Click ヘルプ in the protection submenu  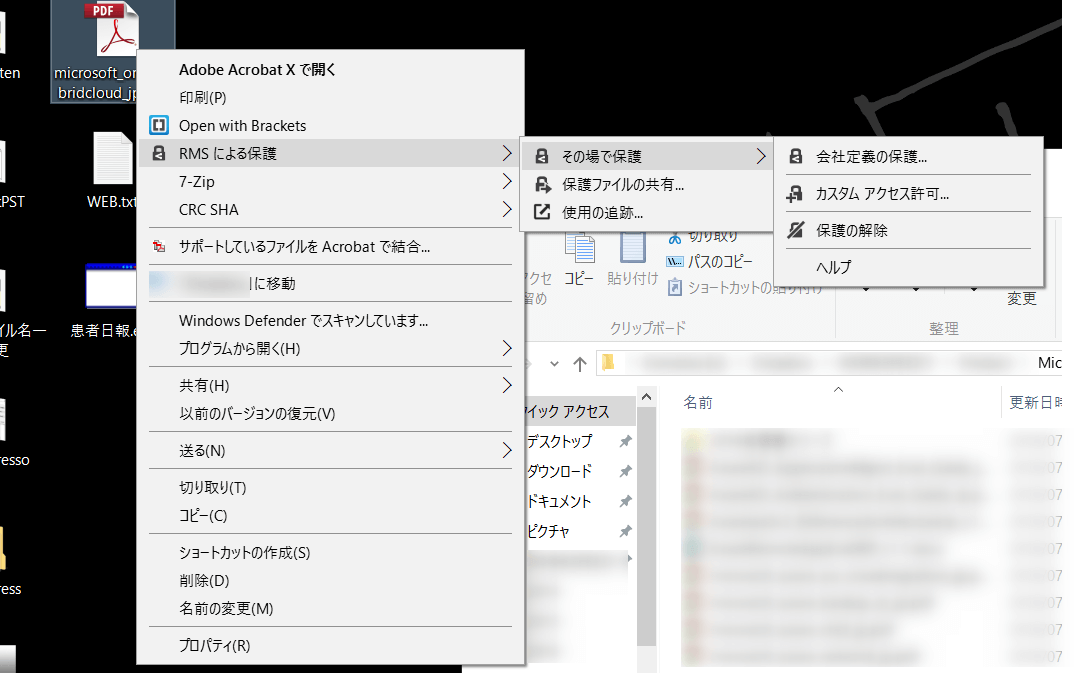[834, 267]
